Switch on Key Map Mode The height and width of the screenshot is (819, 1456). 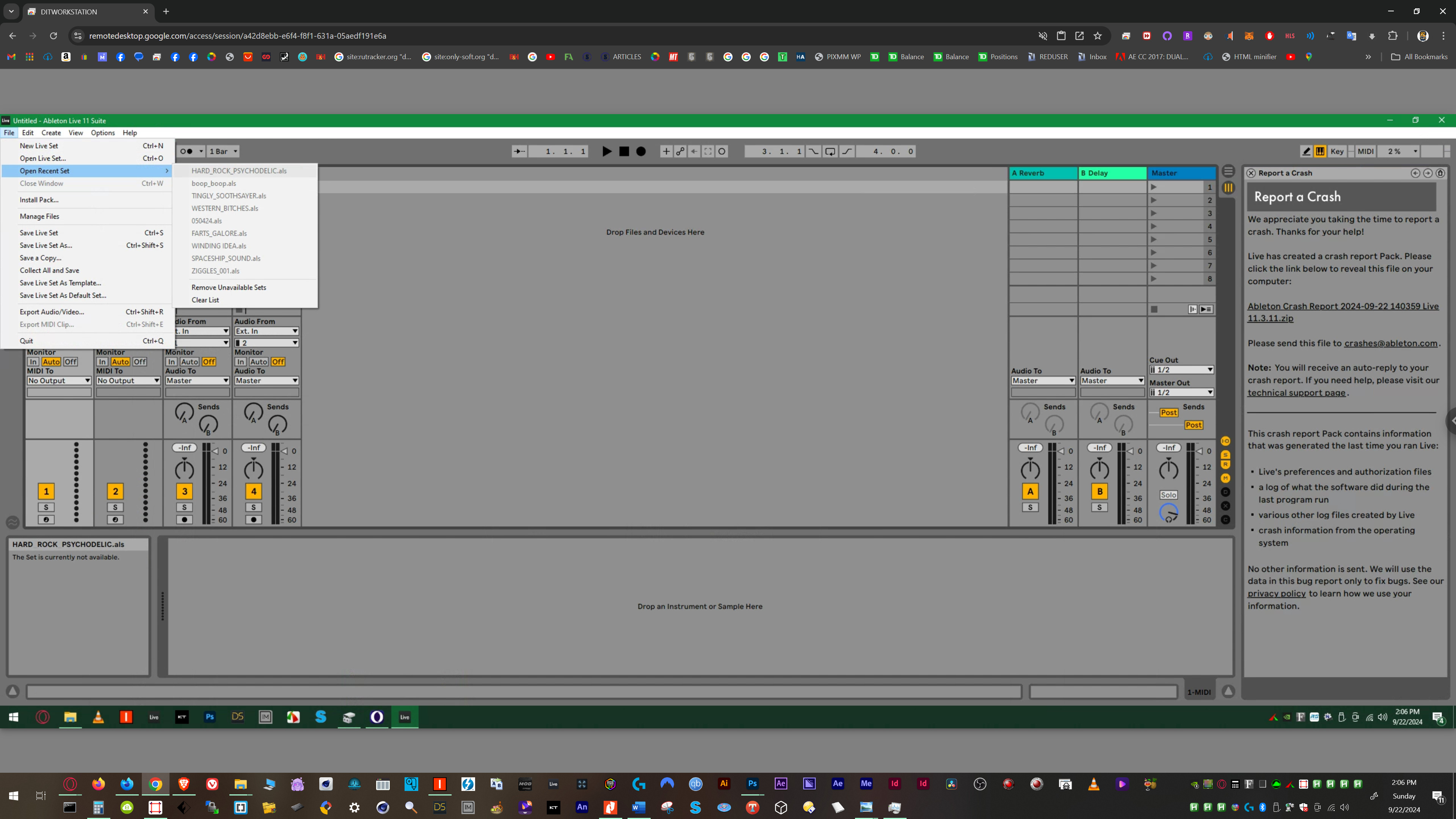click(x=1337, y=152)
